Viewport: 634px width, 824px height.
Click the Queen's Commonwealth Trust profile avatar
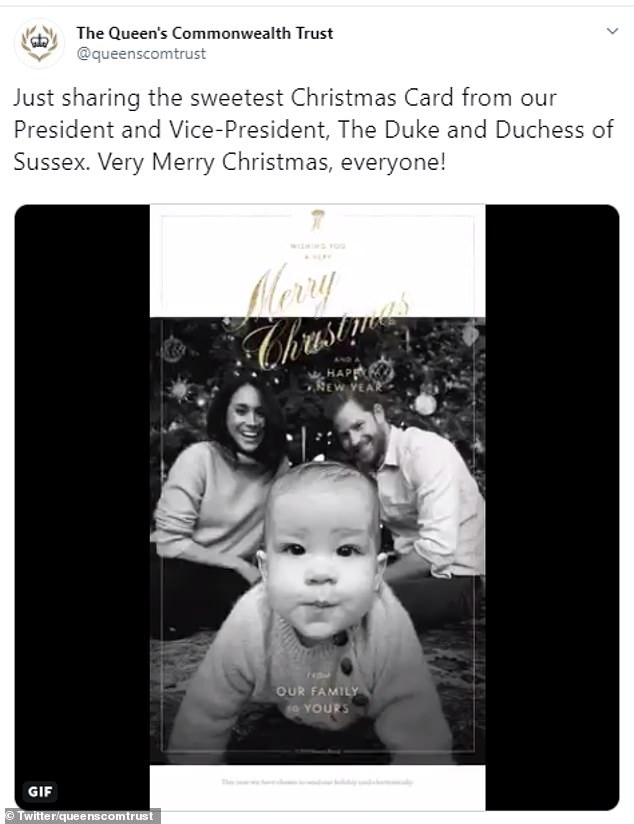click(40, 44)
